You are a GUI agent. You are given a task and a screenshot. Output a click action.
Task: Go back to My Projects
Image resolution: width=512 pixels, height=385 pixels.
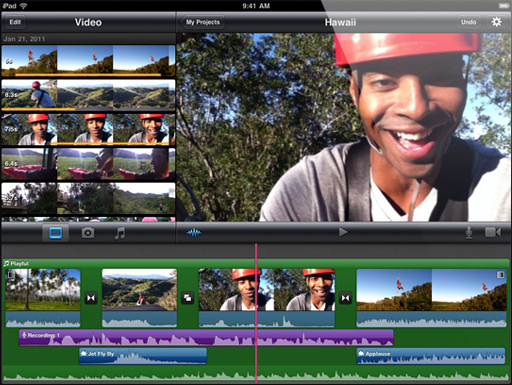click(202, 22)
